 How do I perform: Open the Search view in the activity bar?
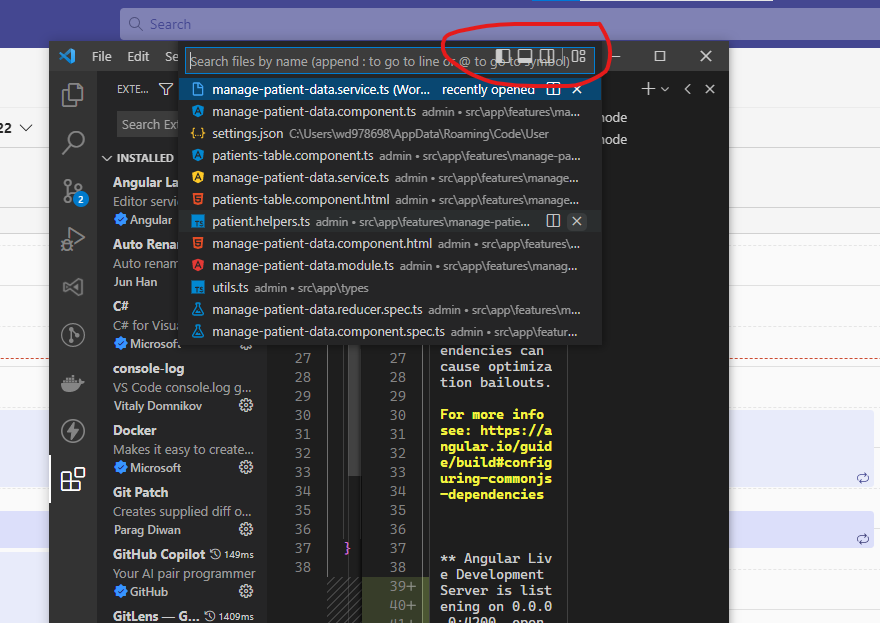[72, 143]
